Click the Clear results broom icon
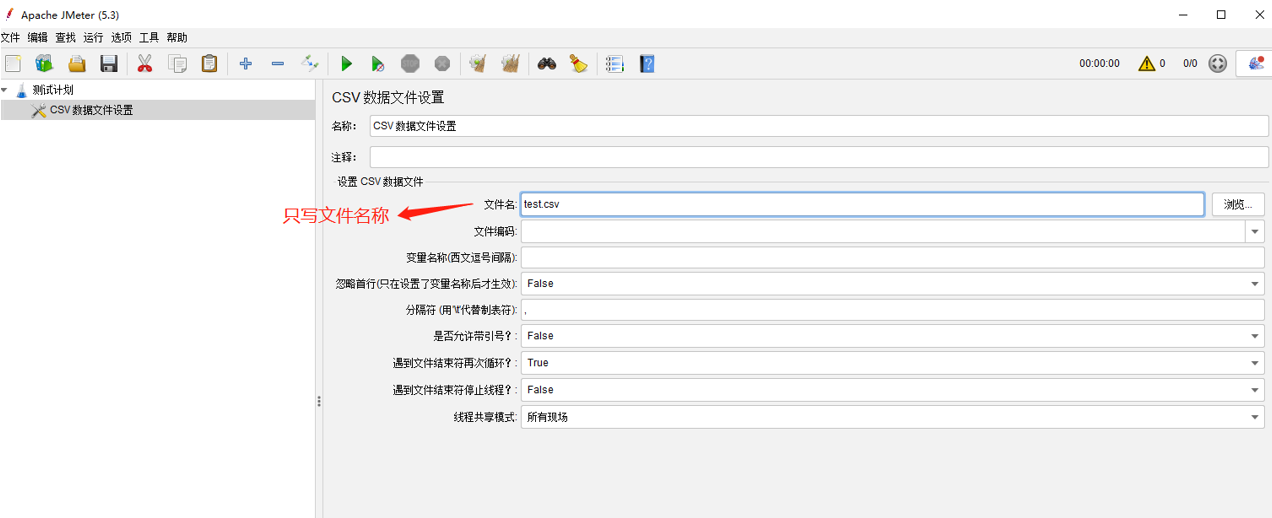This screenshot has width=1272, height=518. pos(478,63)
